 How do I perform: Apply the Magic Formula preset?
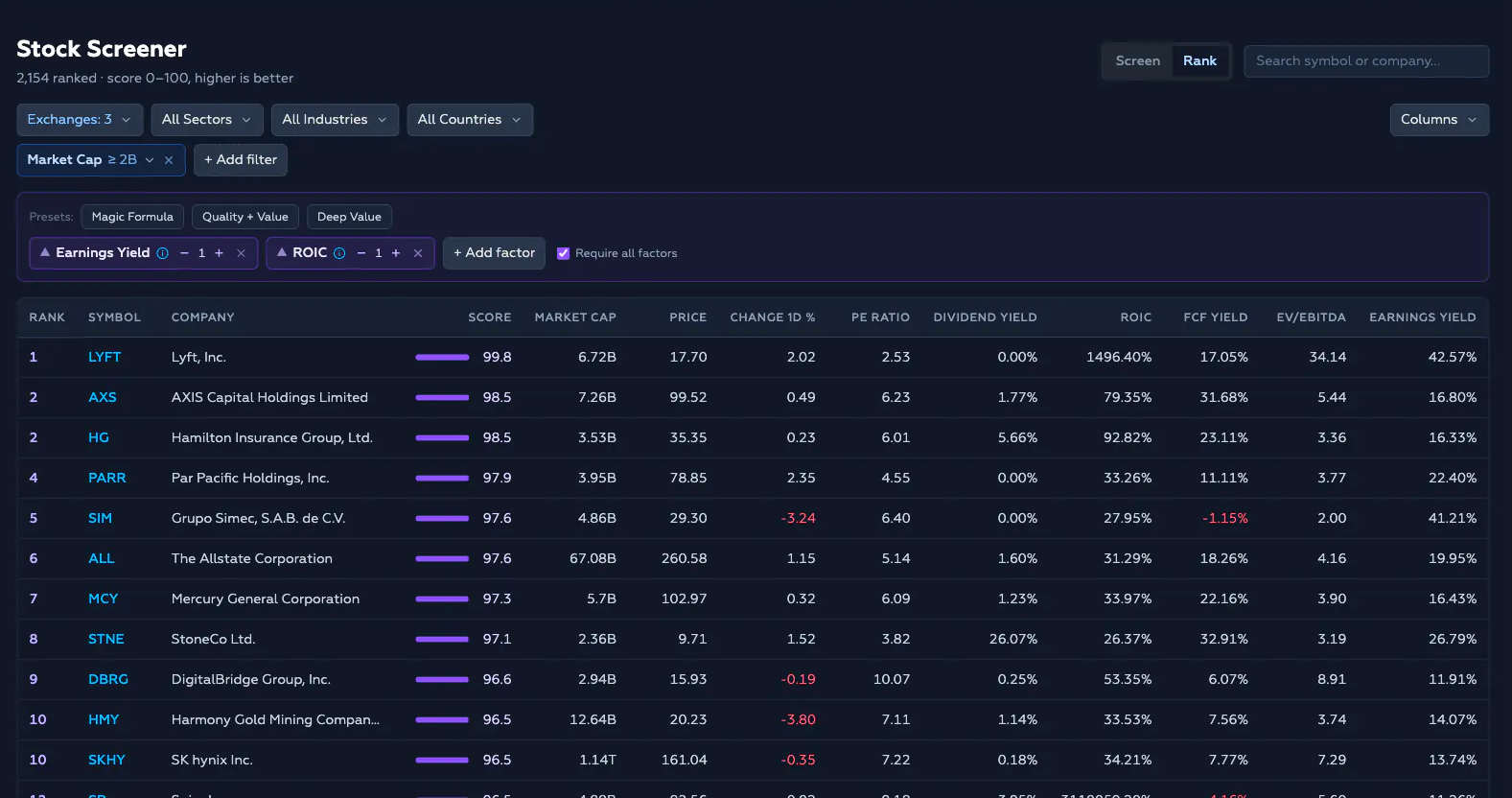(132, 217)
